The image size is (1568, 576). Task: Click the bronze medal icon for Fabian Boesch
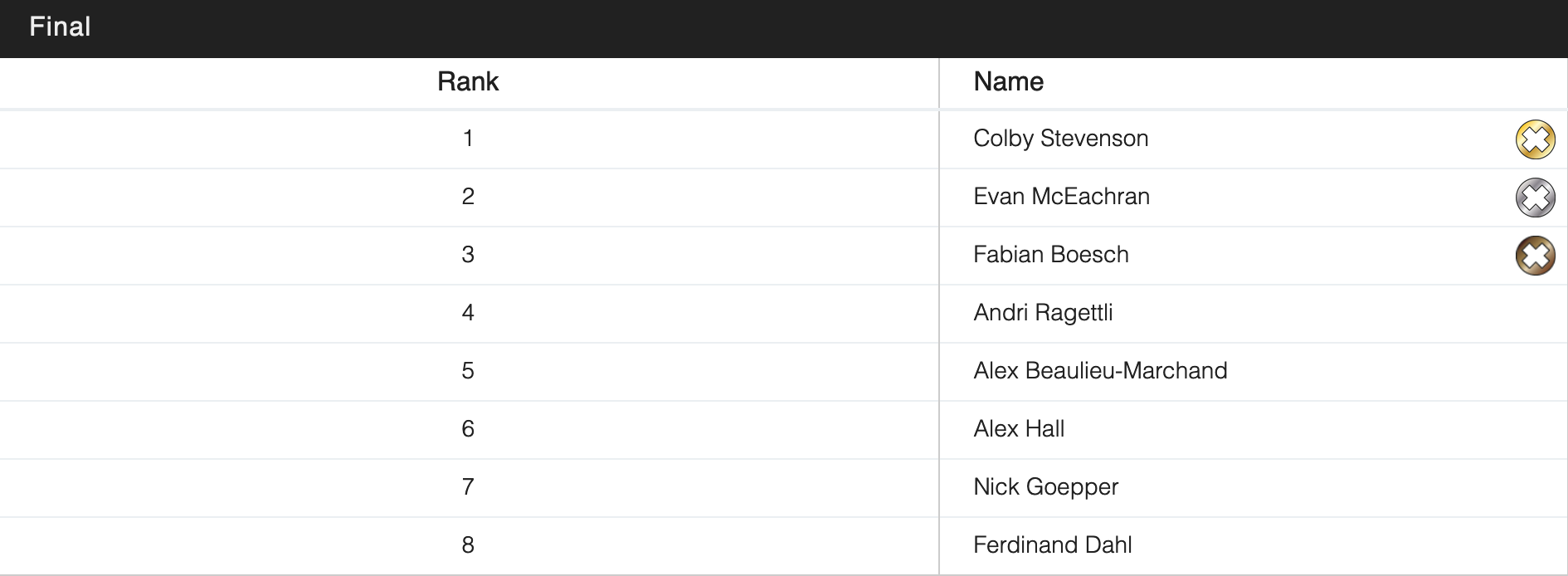coord(1535,256)
